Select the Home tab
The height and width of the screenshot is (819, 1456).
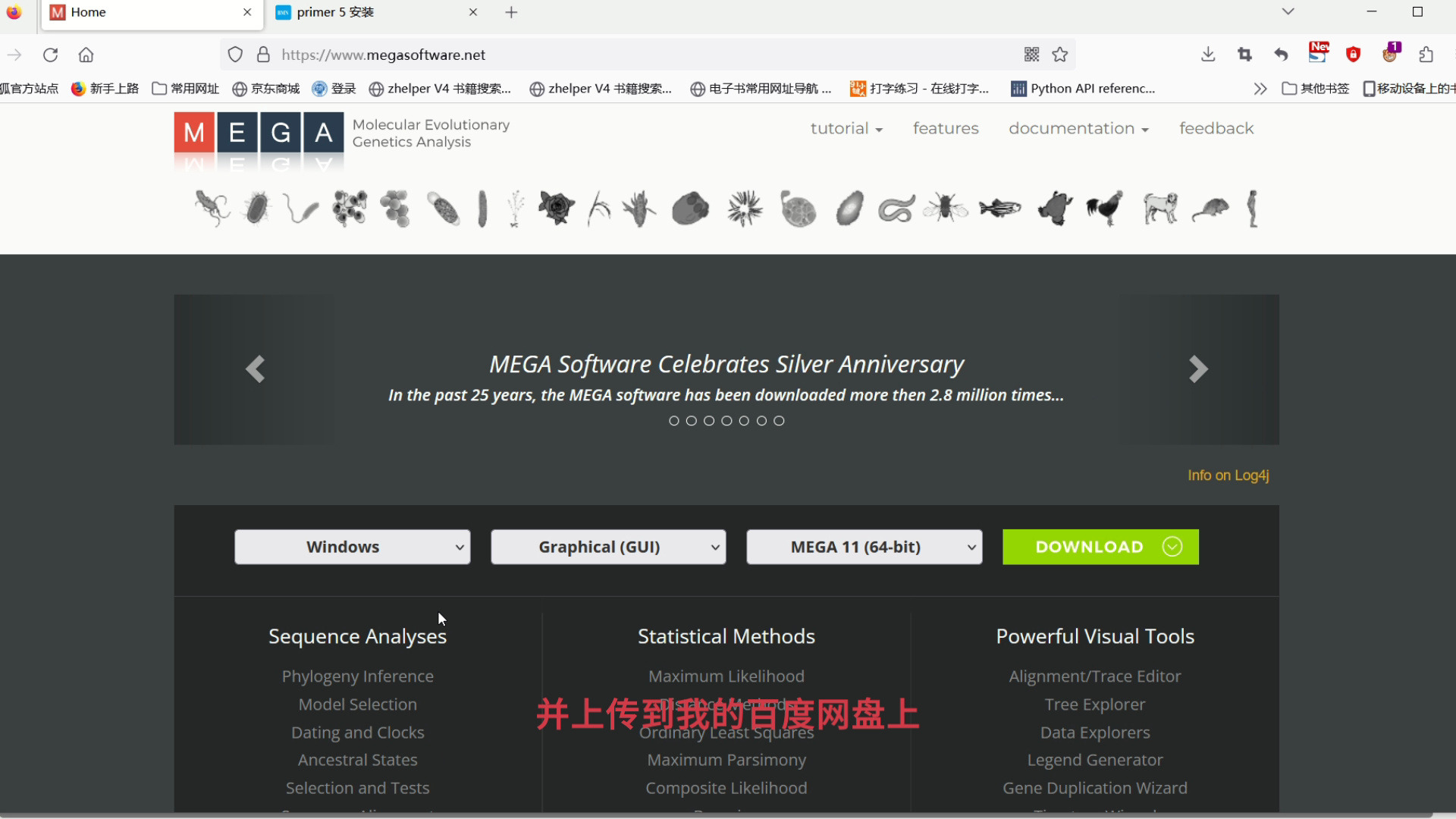(x=152, y=13)
